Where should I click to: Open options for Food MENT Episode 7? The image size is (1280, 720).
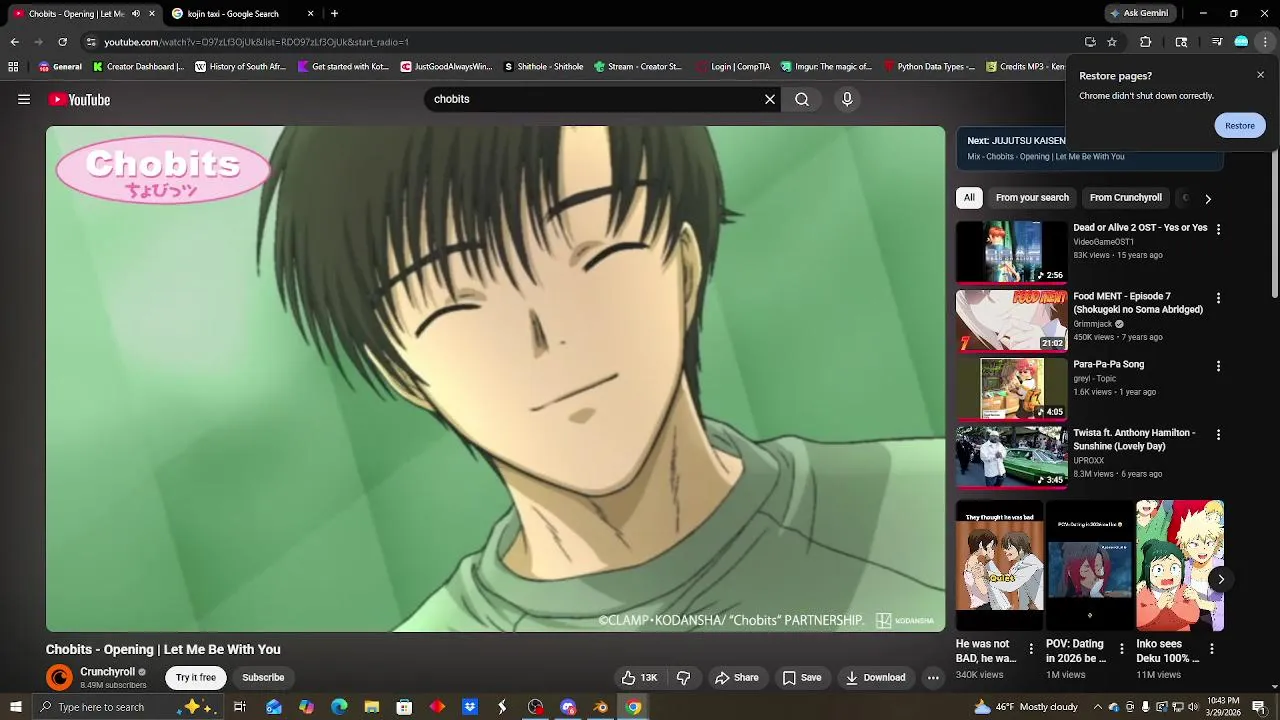(x=1218, y=298)
